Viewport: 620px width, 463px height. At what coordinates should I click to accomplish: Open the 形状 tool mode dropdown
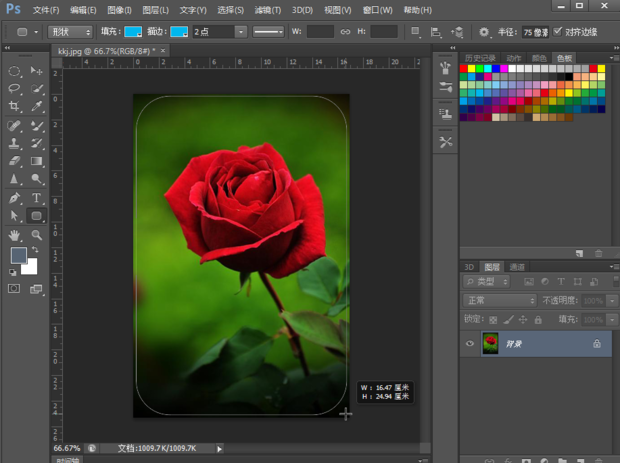pos(71,32)
